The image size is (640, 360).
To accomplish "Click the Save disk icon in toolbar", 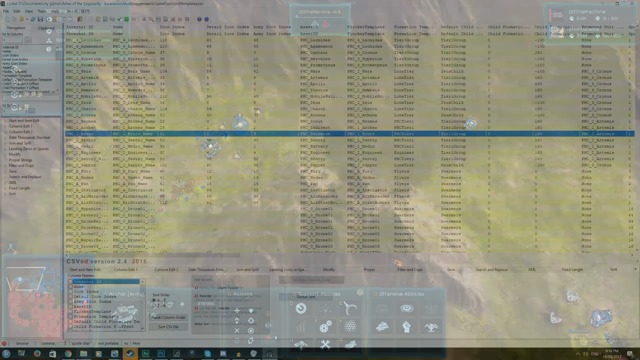I will pos(40,19).
